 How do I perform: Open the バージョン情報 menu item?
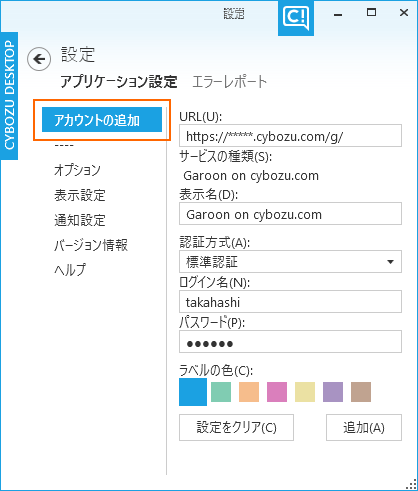(x=91, y=245)
